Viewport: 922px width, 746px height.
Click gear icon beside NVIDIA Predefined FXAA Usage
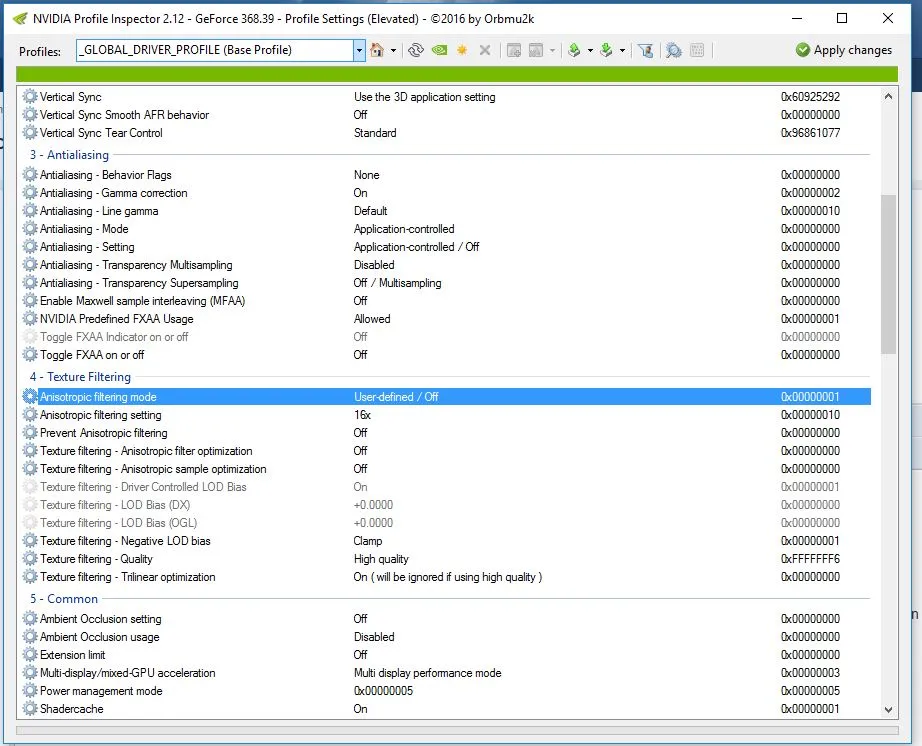[x=30, y=319]
